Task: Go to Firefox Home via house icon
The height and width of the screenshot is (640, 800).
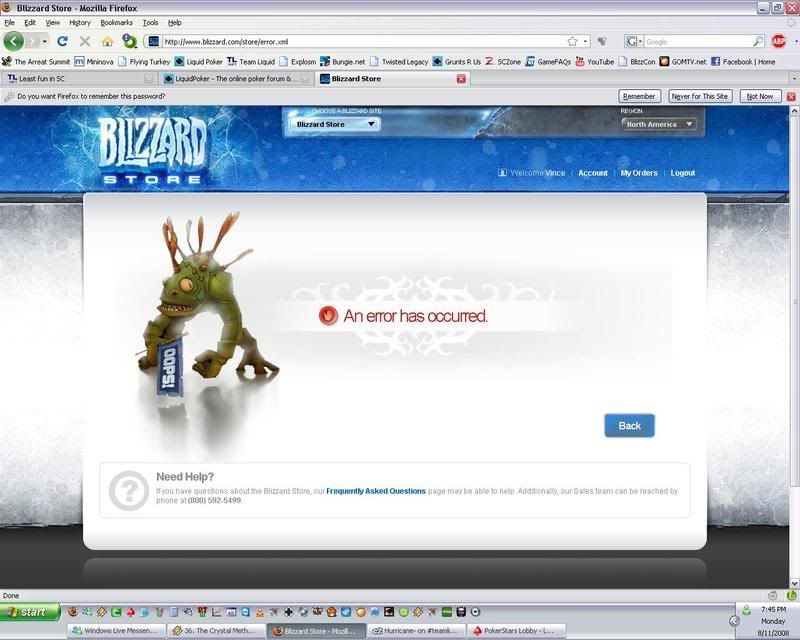Action: [107, 41]
